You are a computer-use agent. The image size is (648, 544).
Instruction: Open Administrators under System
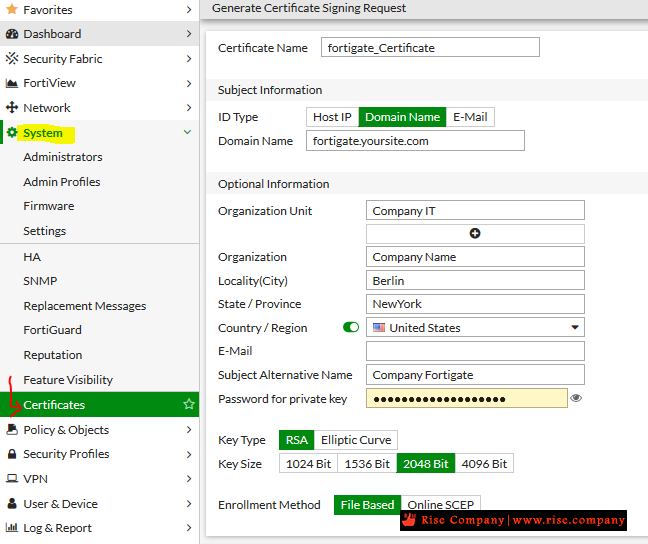click(63, 157)
